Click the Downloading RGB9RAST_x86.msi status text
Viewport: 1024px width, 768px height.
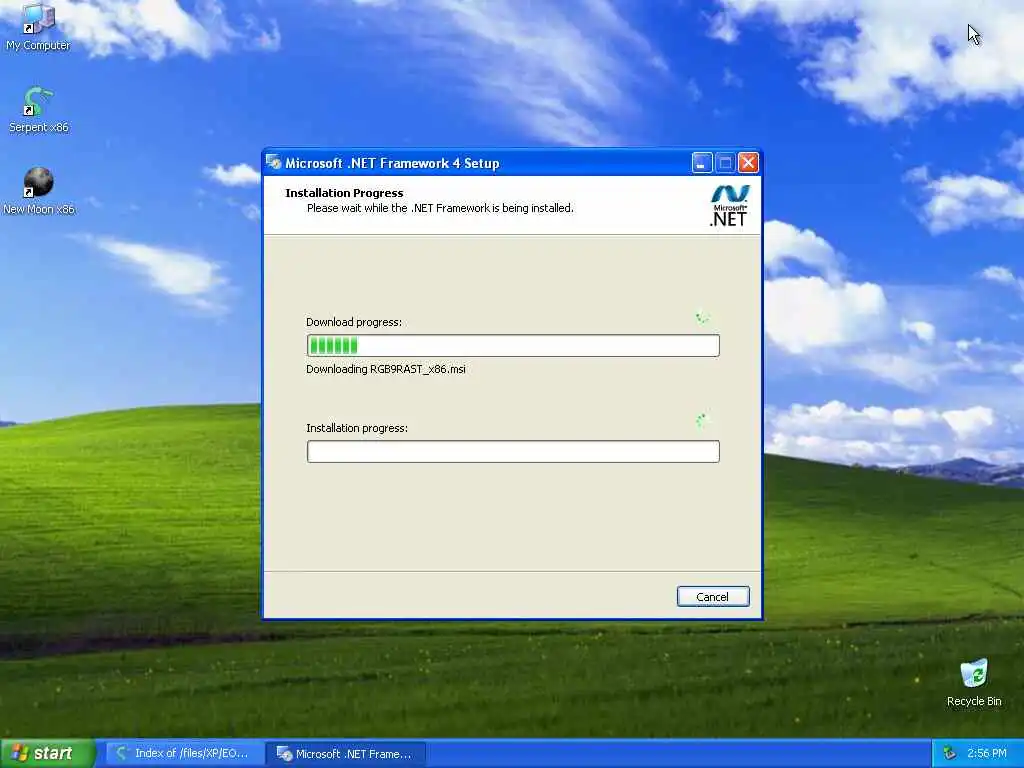point(385,369)
